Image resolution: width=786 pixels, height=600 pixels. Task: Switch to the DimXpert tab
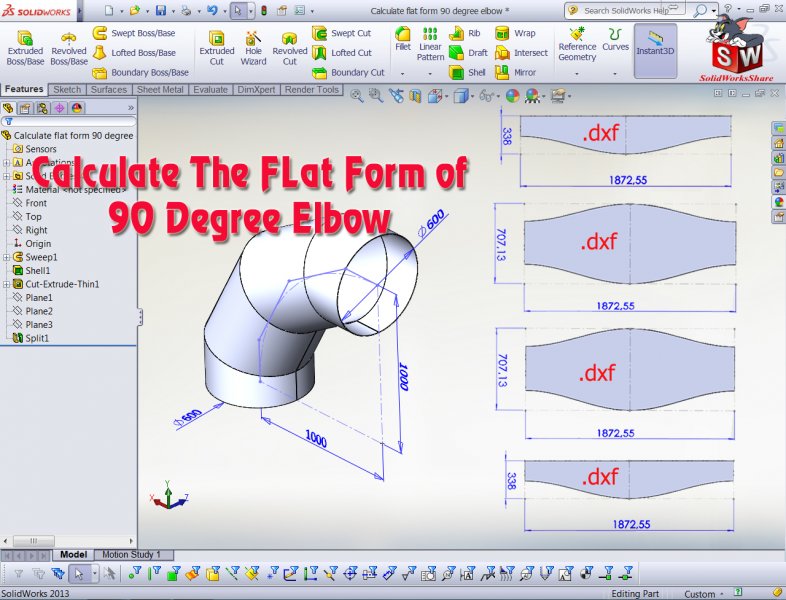[256, 90]
